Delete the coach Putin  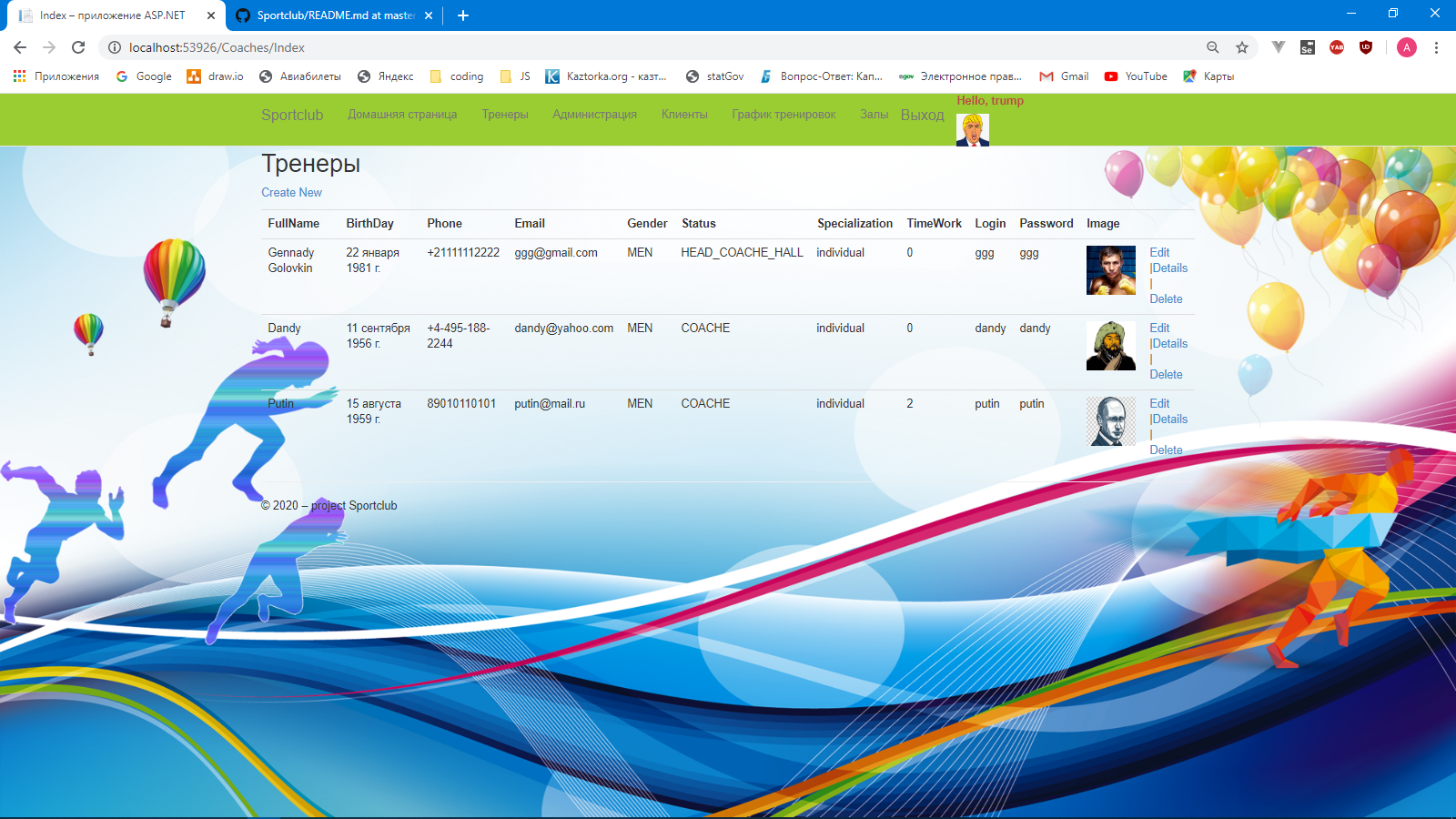click(1166, 450)
